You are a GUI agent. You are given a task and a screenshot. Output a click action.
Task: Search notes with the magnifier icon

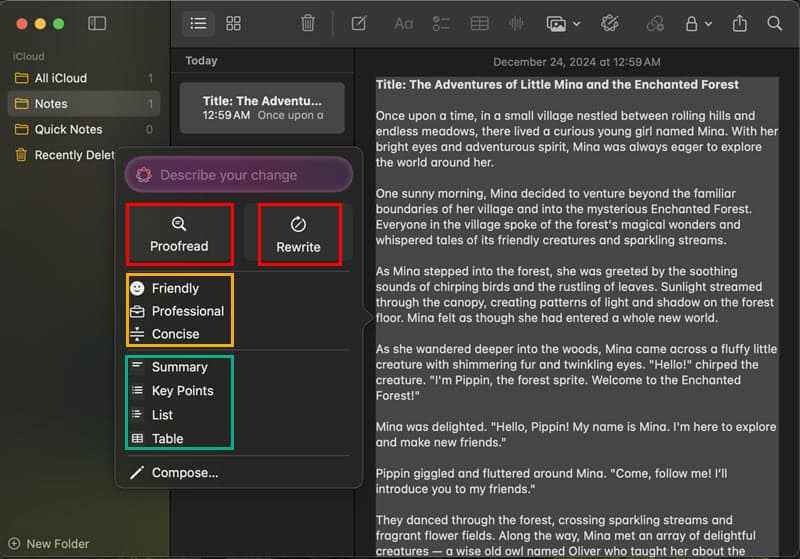774,23
